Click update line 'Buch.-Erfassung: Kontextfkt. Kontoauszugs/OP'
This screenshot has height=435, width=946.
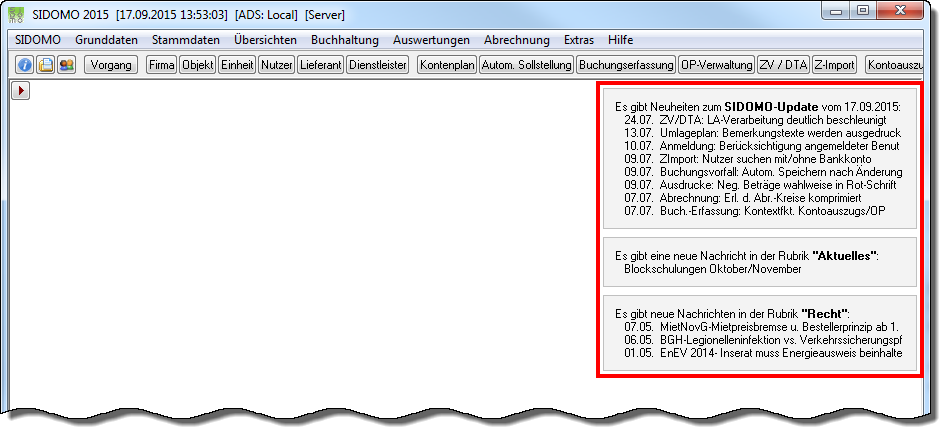click(x=773, y=211)
